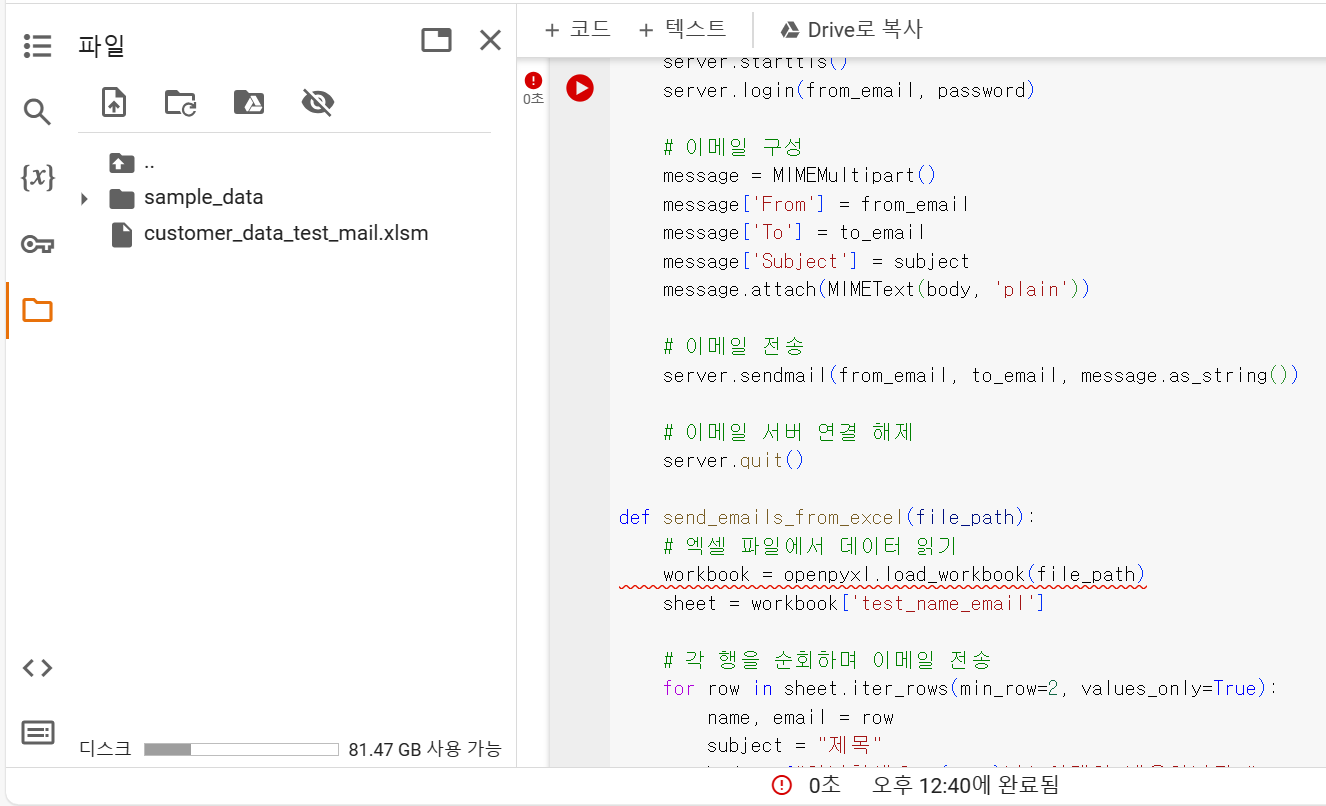
Task: Open the command palette icon at bottom
Action: [37, 733]
